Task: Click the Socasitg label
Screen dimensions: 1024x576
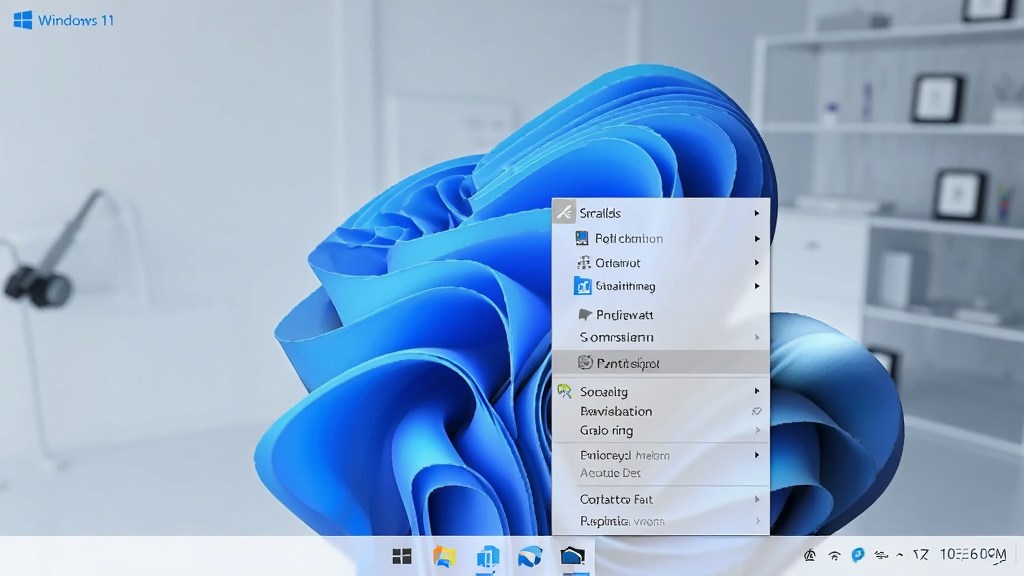Action: tap(603, 392)
